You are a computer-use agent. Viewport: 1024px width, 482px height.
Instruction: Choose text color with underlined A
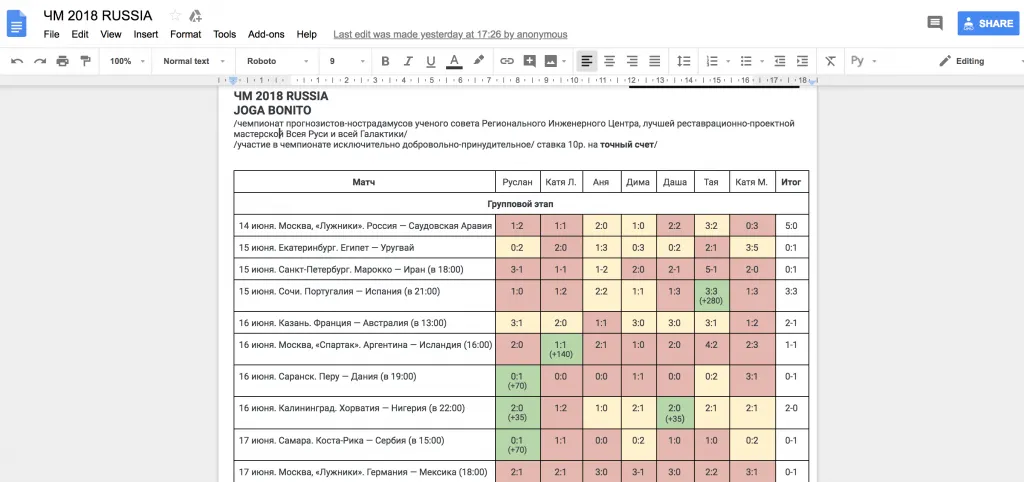pos(454,61)
